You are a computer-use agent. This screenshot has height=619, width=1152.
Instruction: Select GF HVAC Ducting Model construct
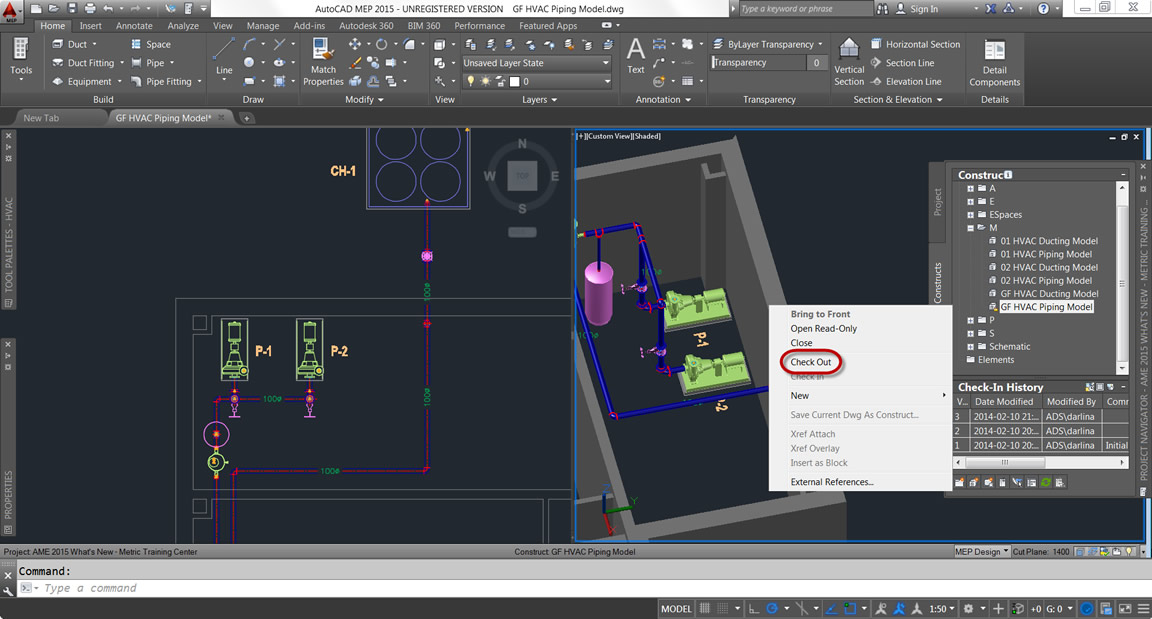tap(1048, 294)
